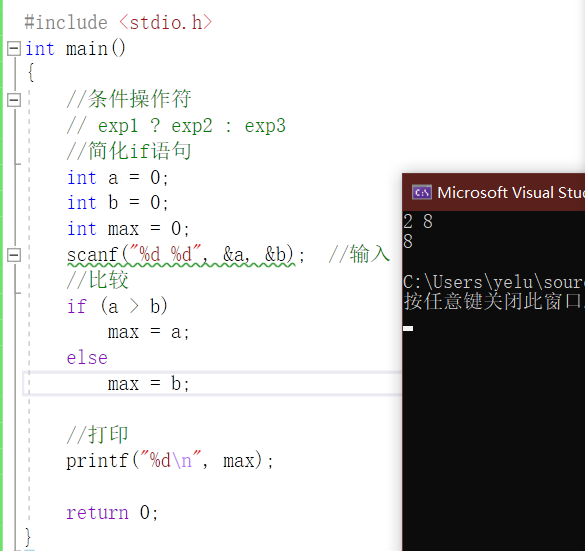Click the return 0; statement

pyautogui.click(x=112, y=512)
